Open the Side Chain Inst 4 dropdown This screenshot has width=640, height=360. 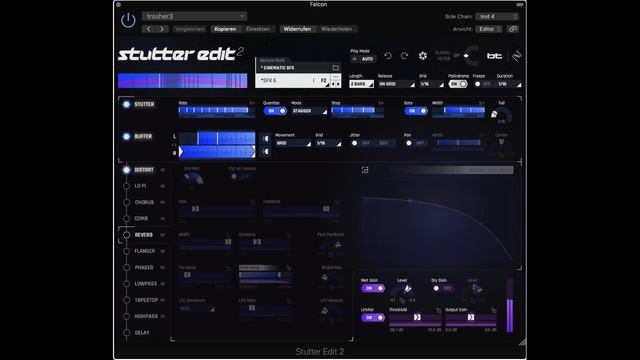point(497,16)
